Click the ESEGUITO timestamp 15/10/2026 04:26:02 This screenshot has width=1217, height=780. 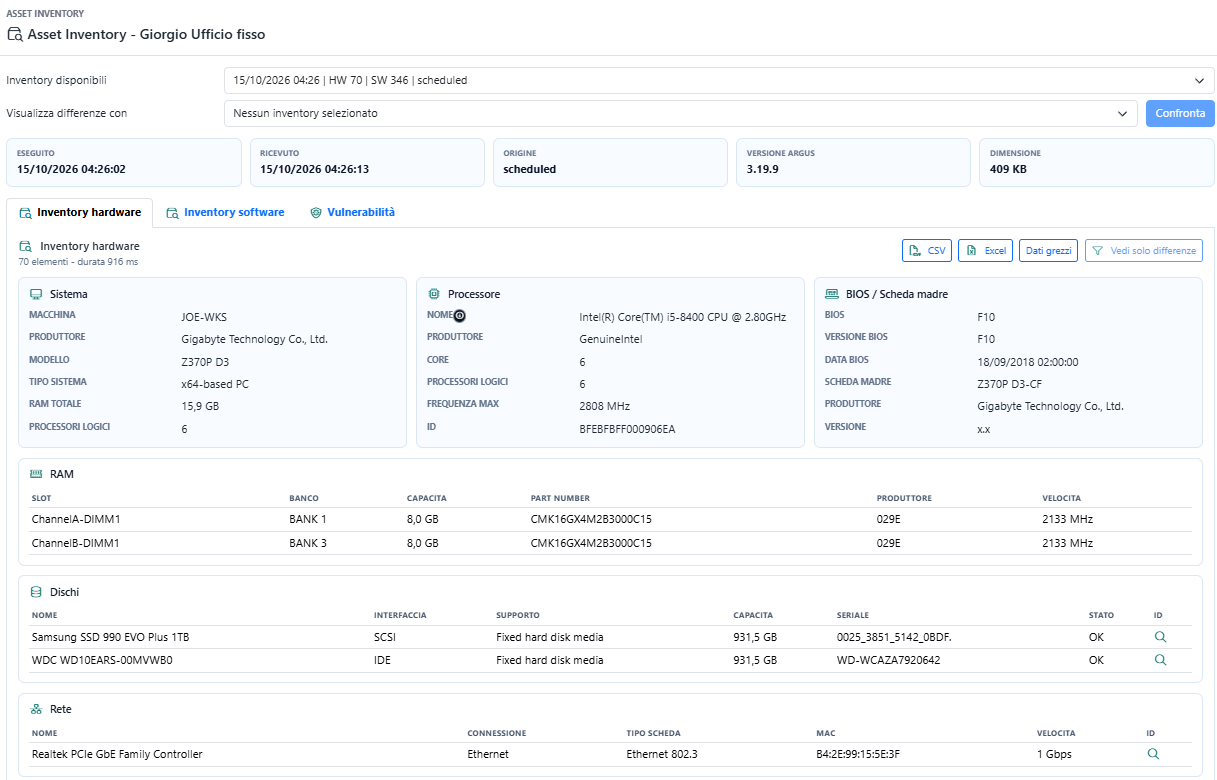(71, 169)
